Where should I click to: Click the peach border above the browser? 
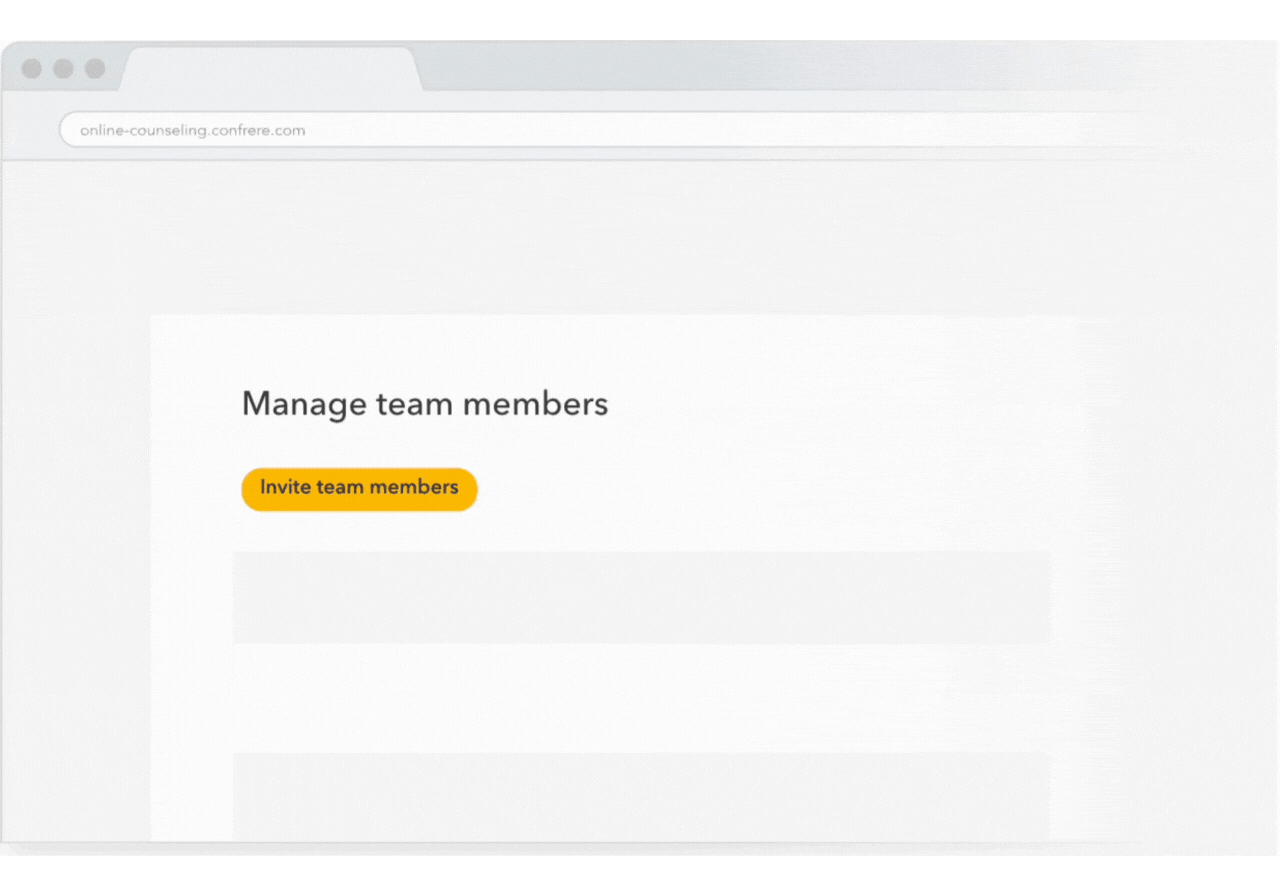point(640,19)
